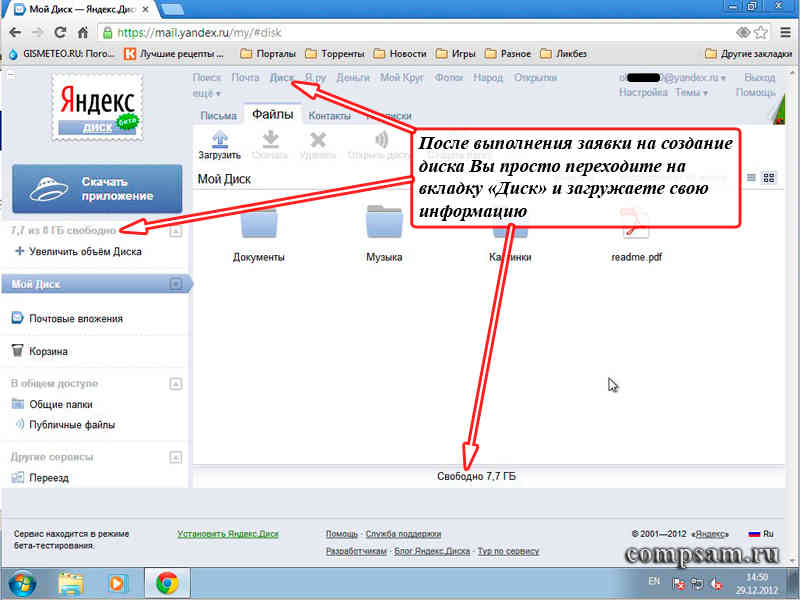Select Мой Диск in sidebar
This screenshot has height=600, width=800.
pyautogui.click(x=96, y=284)
